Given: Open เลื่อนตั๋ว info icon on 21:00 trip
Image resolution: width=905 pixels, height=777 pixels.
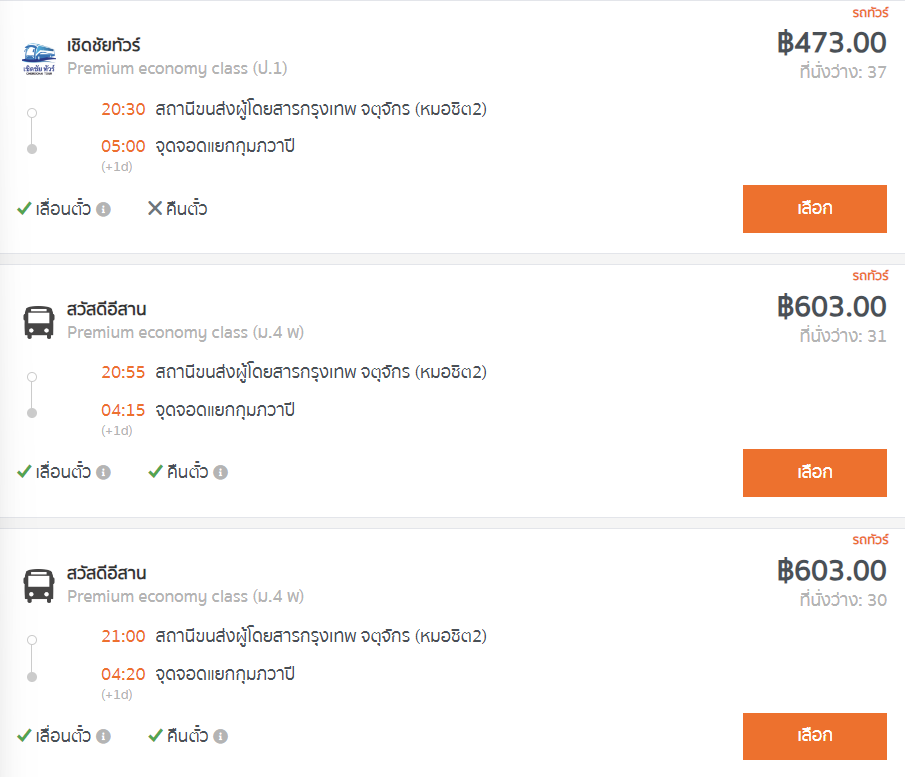Looking at the screenshot, I should pos(103,737).
